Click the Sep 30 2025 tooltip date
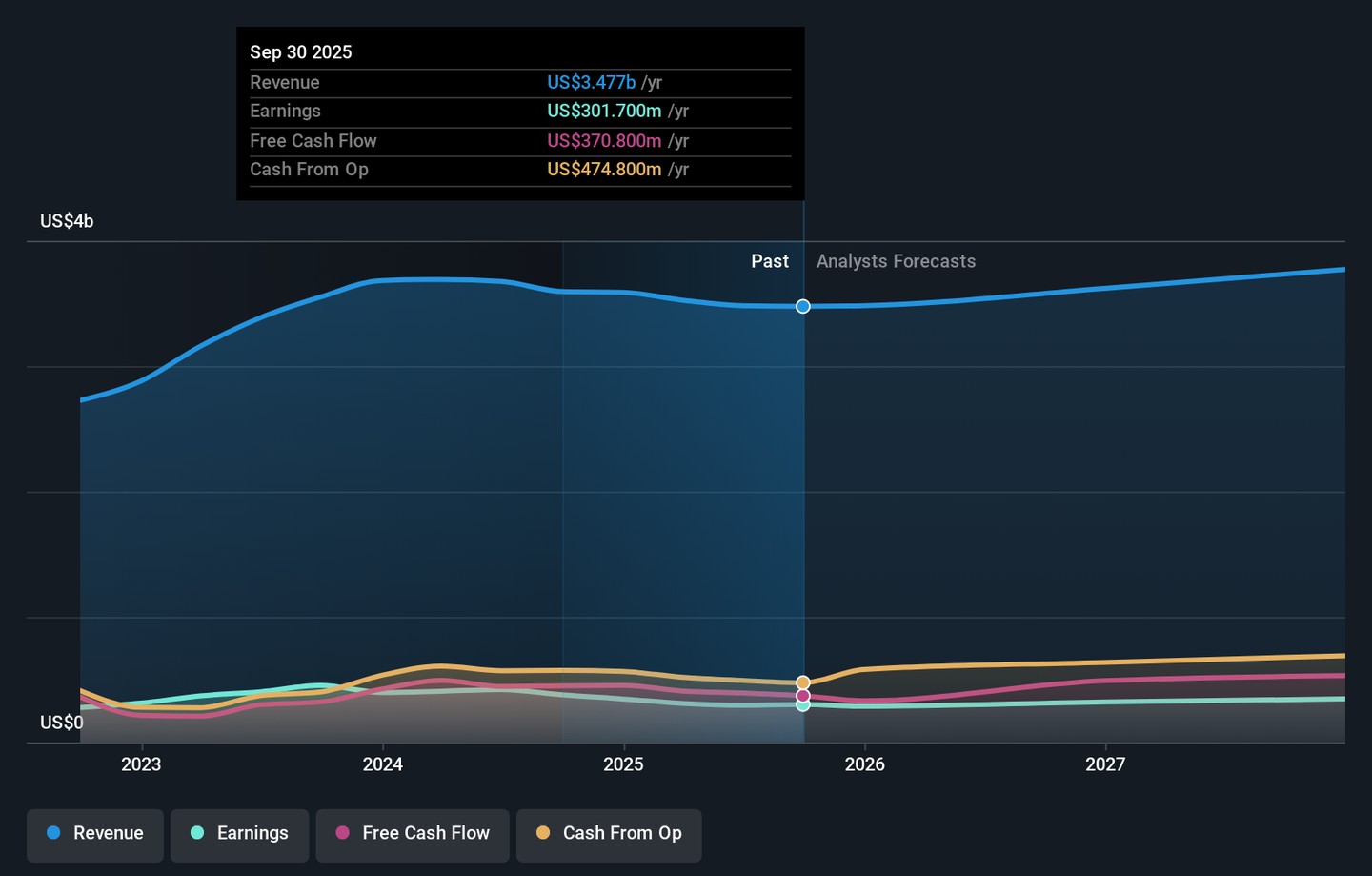Viewport: 1372px width, 876px height. (x=301, y=52)
